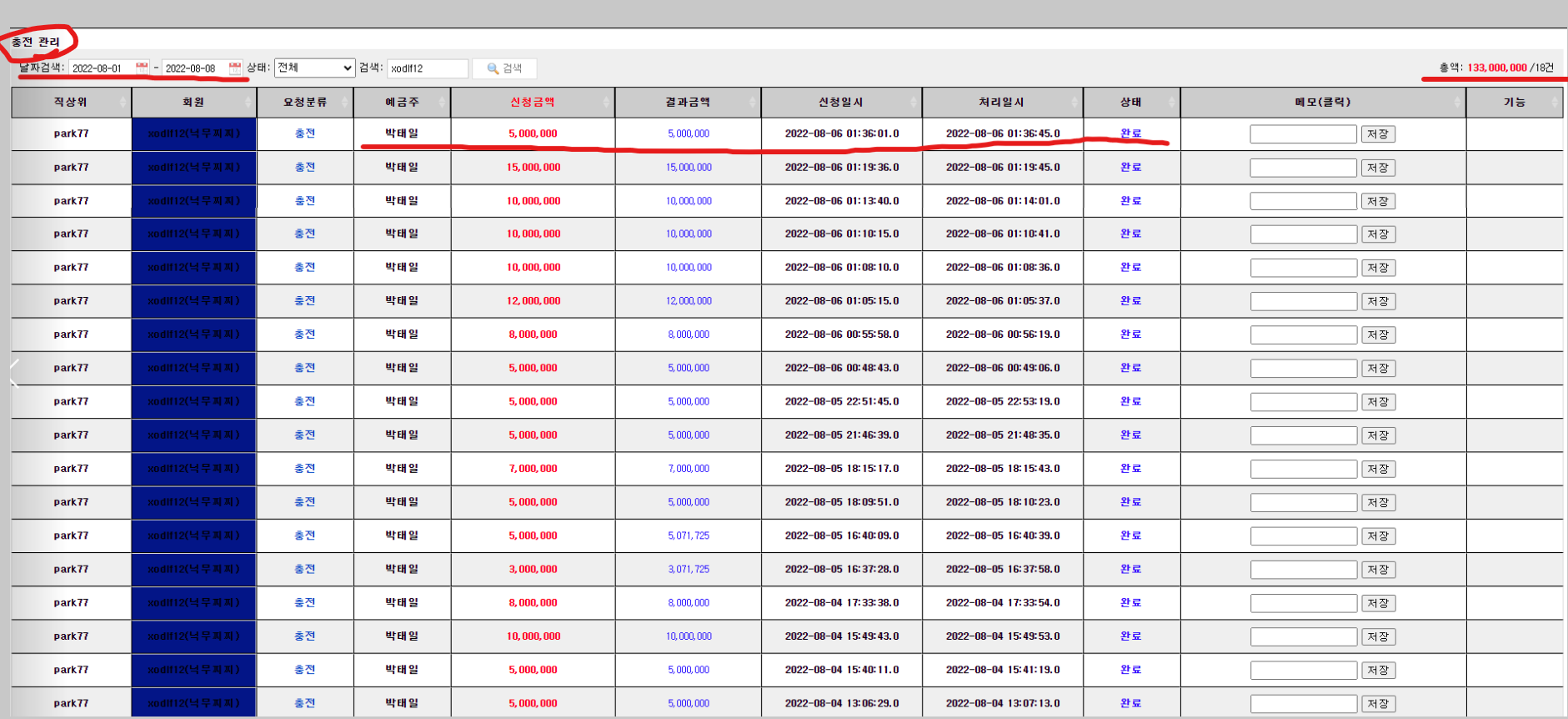Open the 충전 link in the 01:36:01.0 row

(x=305, y=133)
